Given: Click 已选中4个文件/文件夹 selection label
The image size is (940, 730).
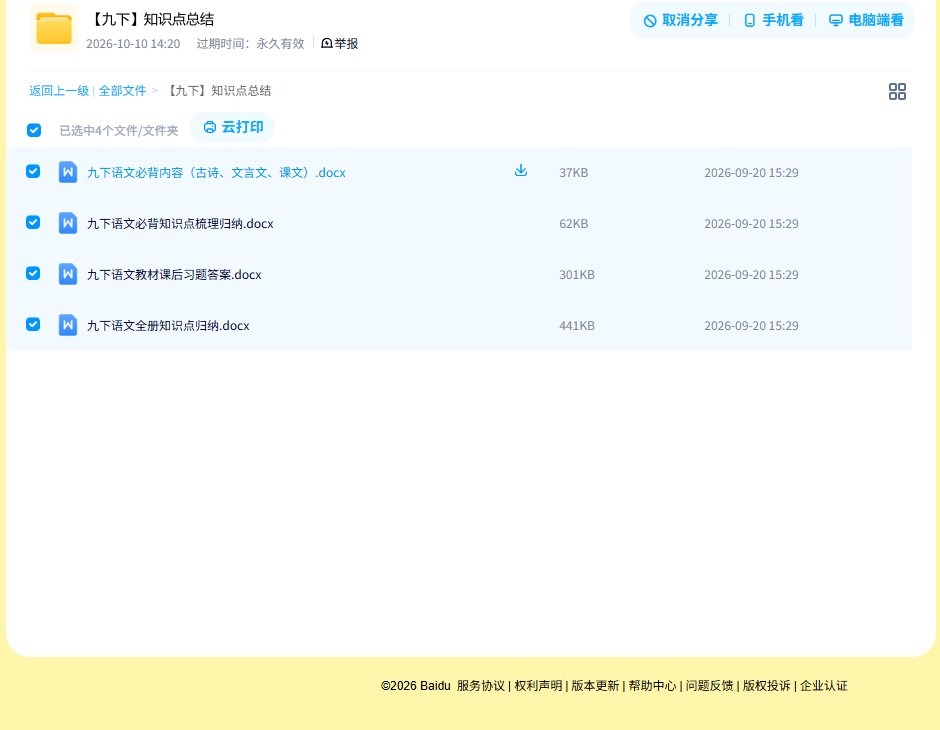Looking at the screenshot, I should pyautogui.click(x=119, y=131).
